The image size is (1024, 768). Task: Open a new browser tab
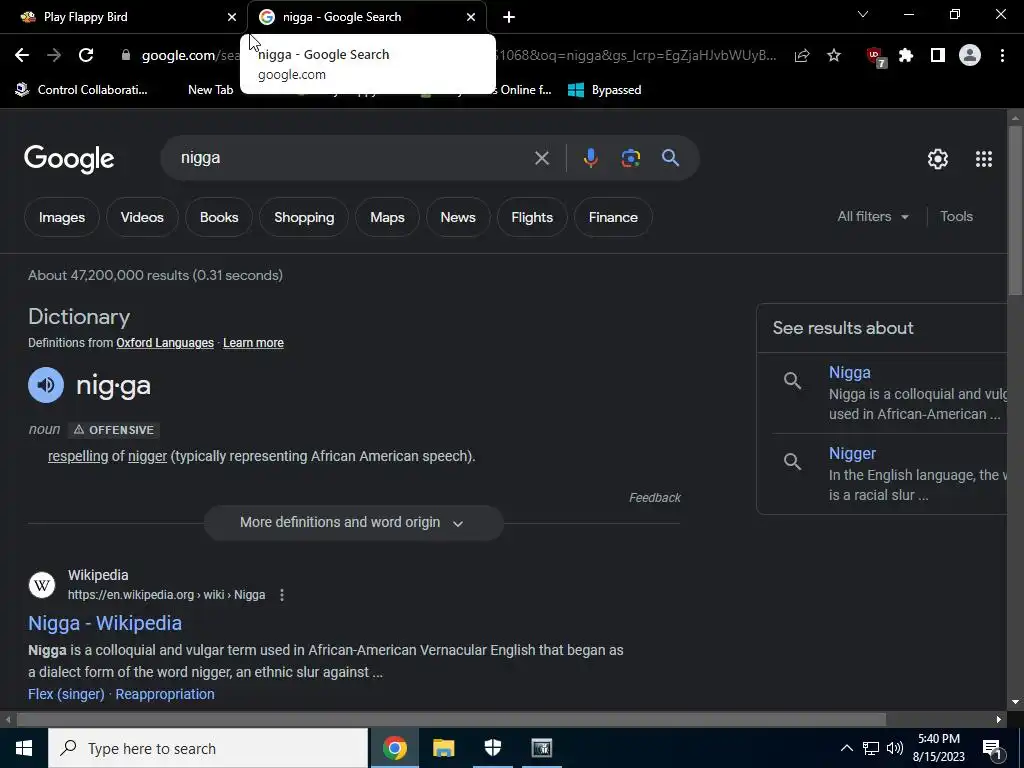click(509, 17)
